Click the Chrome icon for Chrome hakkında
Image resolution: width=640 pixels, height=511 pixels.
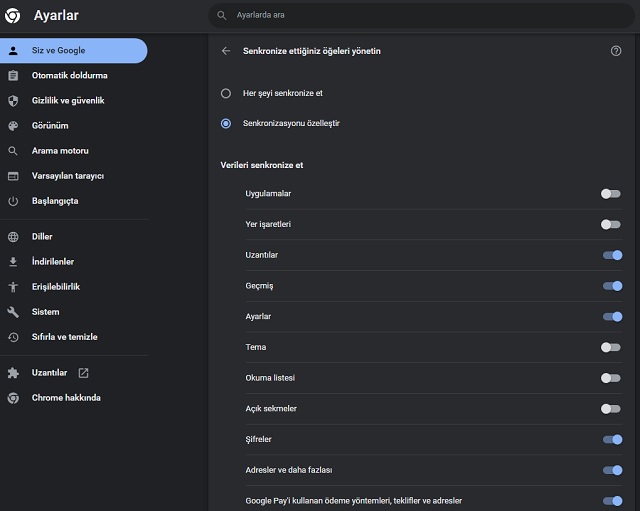pyautogui.click(x=13, y=398)
